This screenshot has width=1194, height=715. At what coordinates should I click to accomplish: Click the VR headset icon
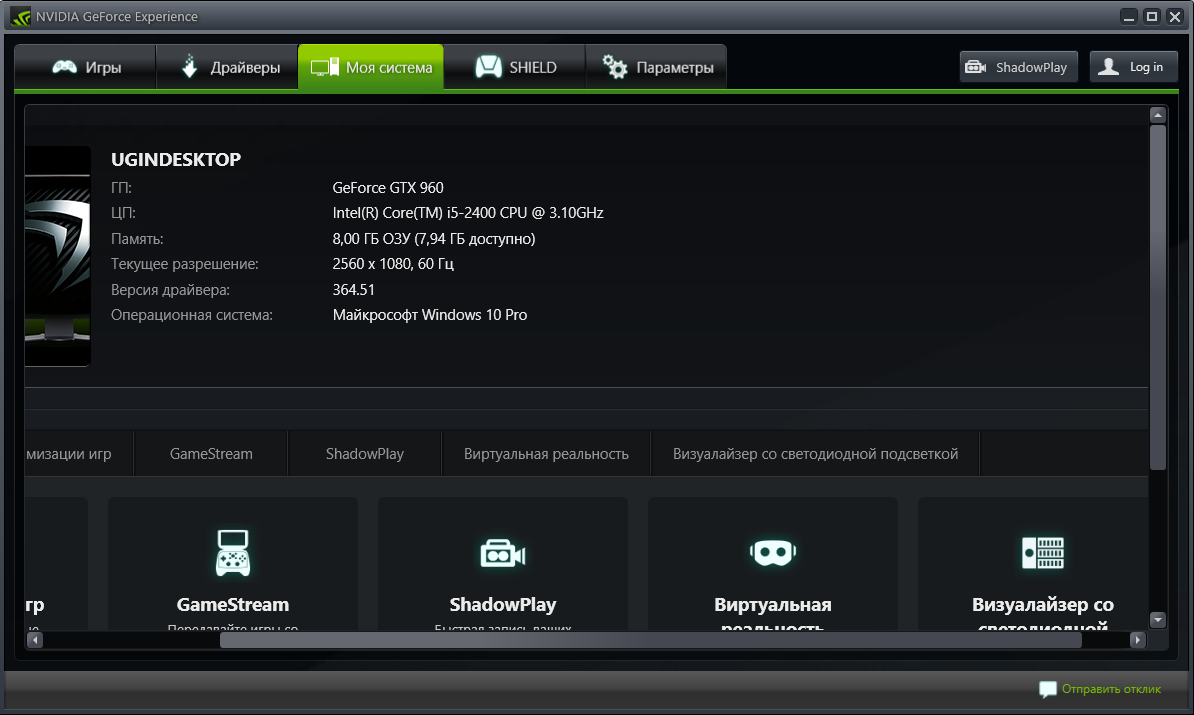click(773, 553)
